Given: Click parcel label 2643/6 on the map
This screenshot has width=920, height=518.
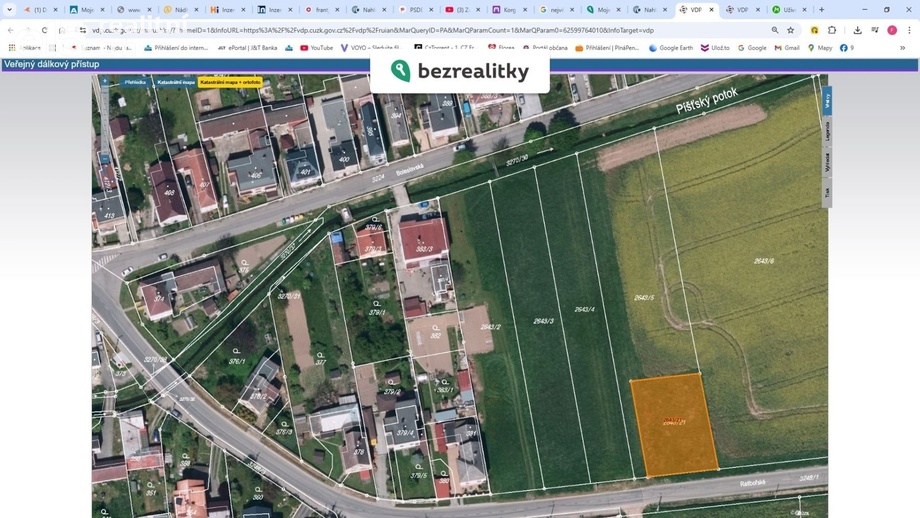Looking at the screenshot, I should click(x=763, y=261).
